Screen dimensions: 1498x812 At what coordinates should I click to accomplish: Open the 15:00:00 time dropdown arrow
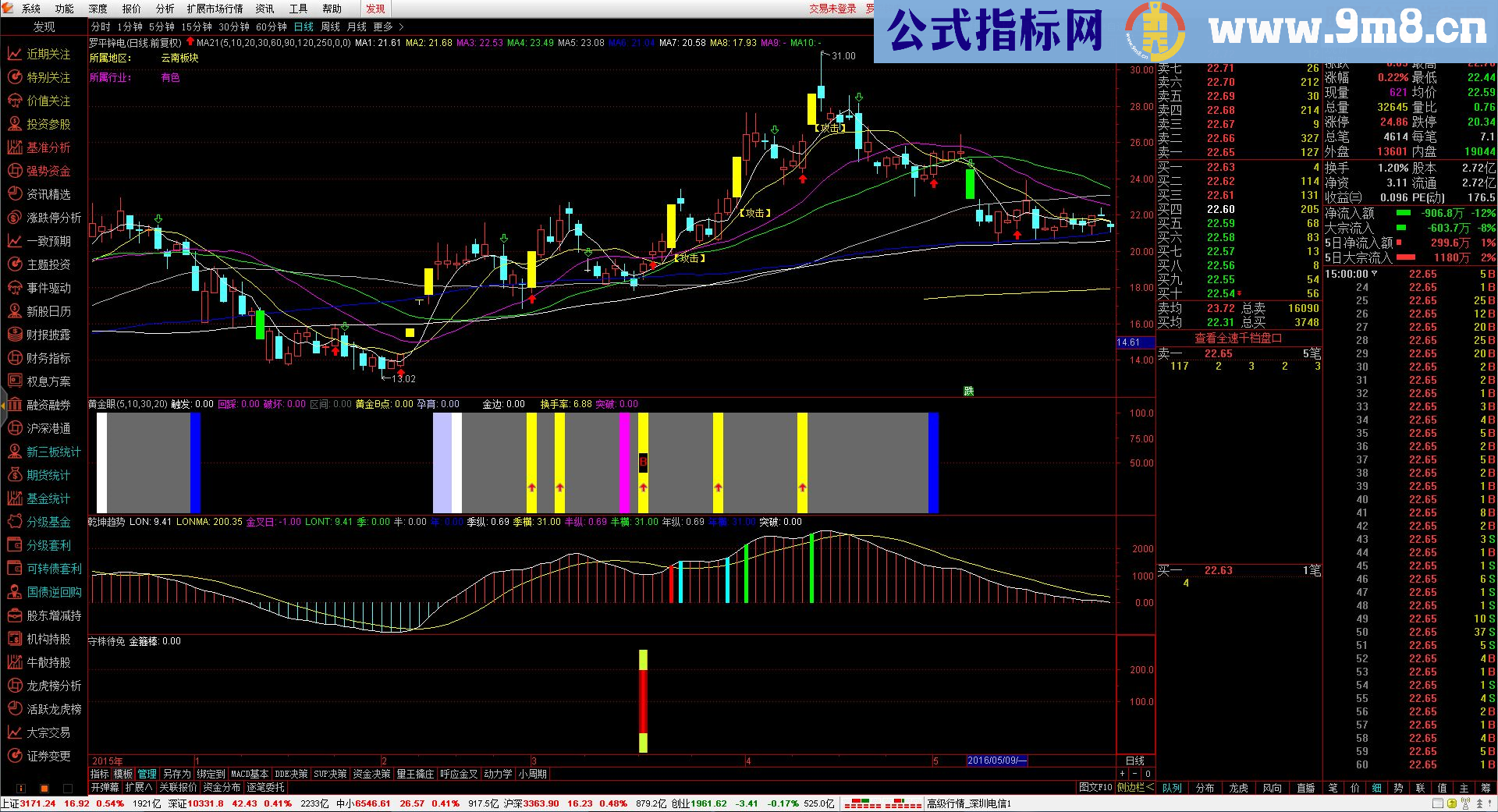pos(1374,274)
